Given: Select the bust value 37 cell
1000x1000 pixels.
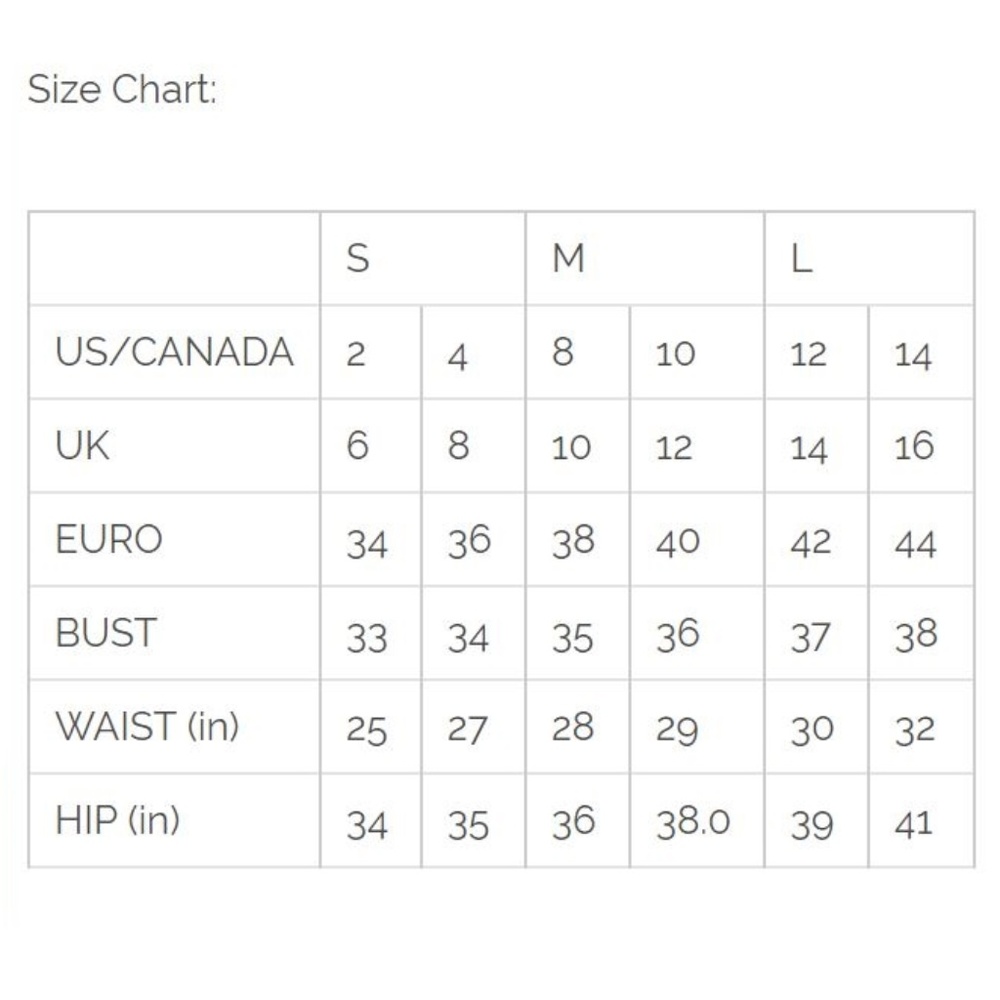Looking at the screenshot, I should point(810,637).
